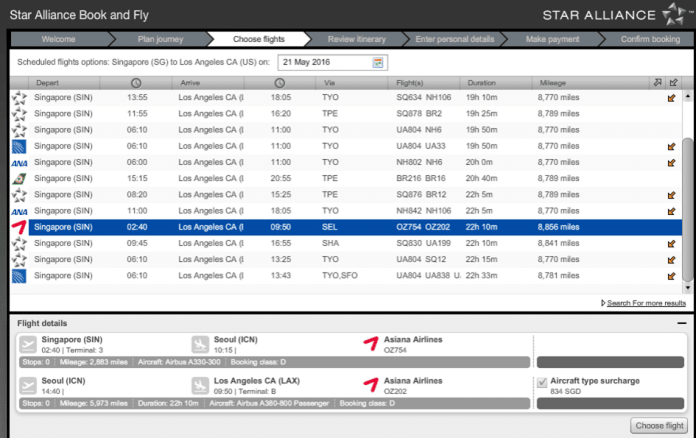Image resolution: width=696 pixels, height=438 pixels.
Task: Go to the Welcome step
Action: (x=58, y=39)
